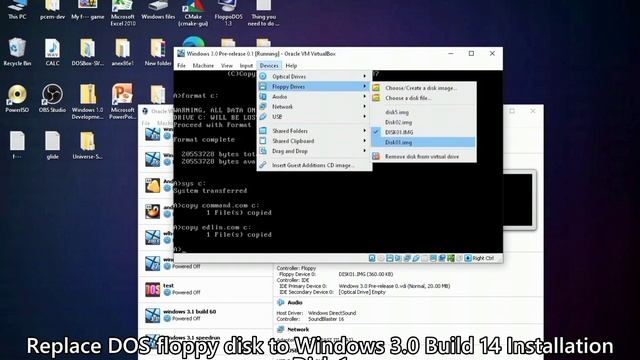Click 'Windows 3.0 Pre-release 0.vdi (Normal, 20.00 MB)'
The width and height of the screenshot is (640, 360).
click(x=394, y=286)
